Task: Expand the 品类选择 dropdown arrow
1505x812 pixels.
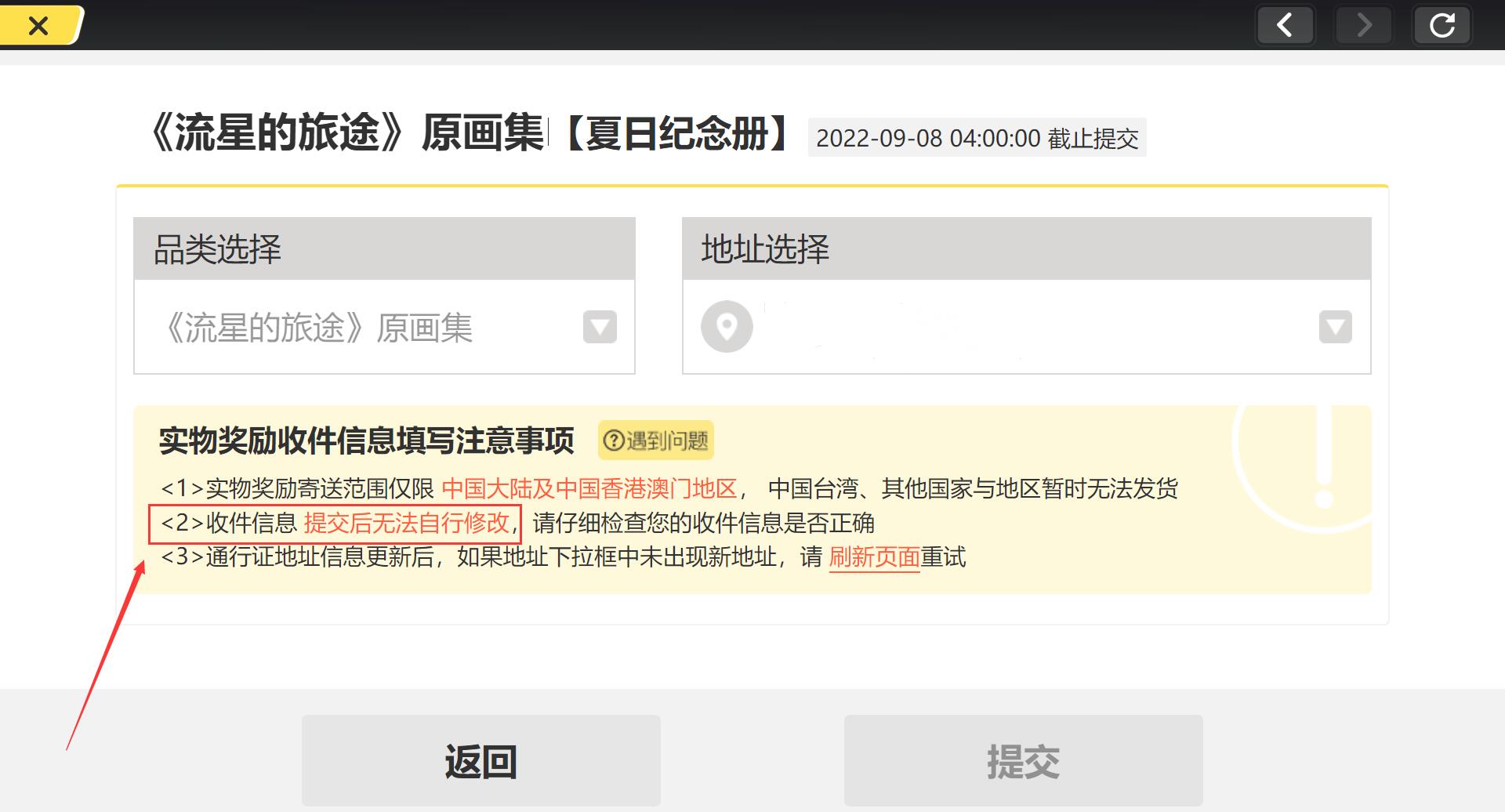Action: click(600, 327)
